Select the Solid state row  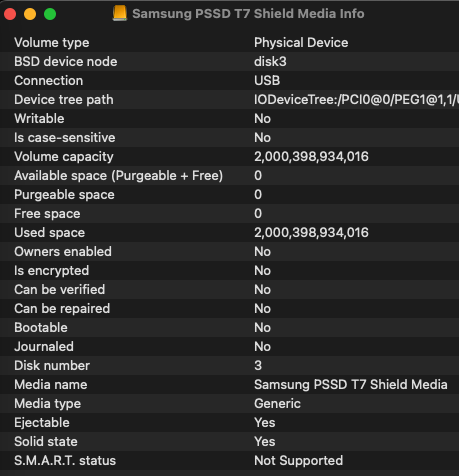[229, 442]
